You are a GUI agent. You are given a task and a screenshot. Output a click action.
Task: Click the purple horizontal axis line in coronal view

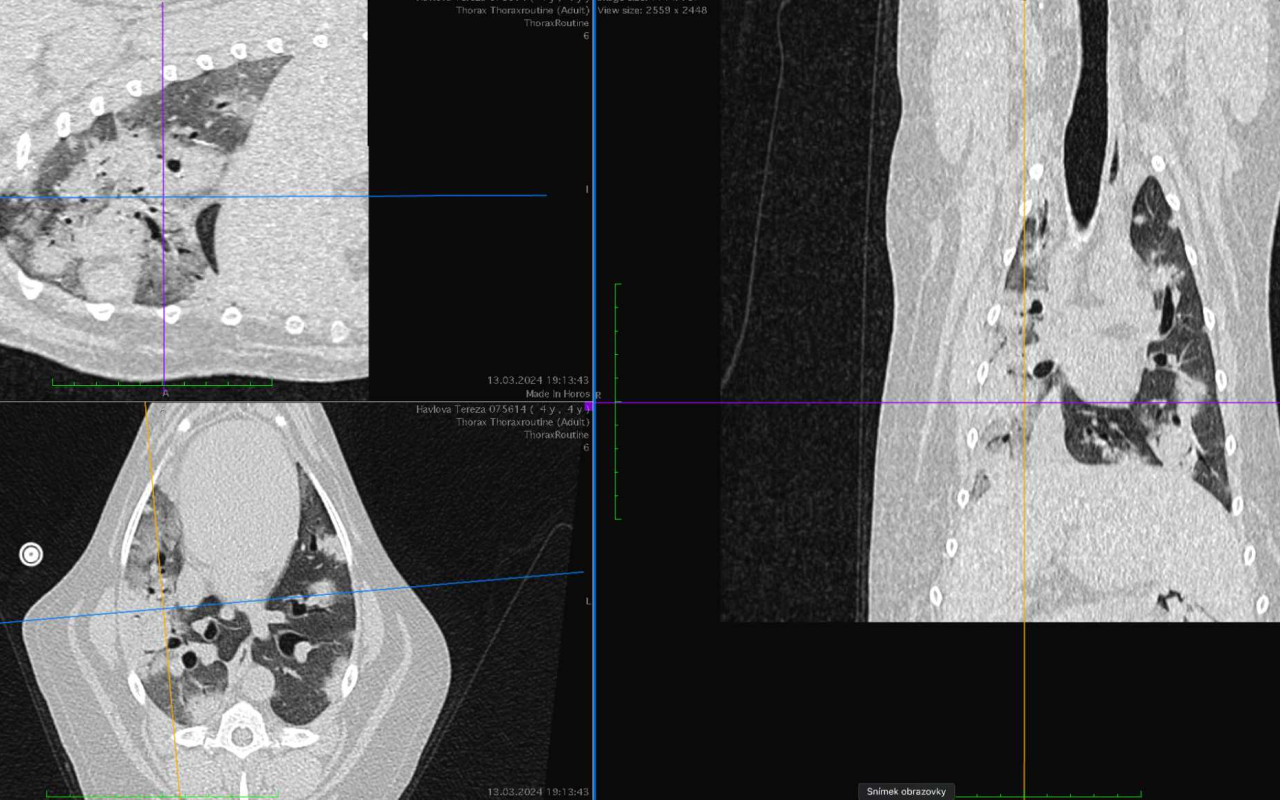940,403
